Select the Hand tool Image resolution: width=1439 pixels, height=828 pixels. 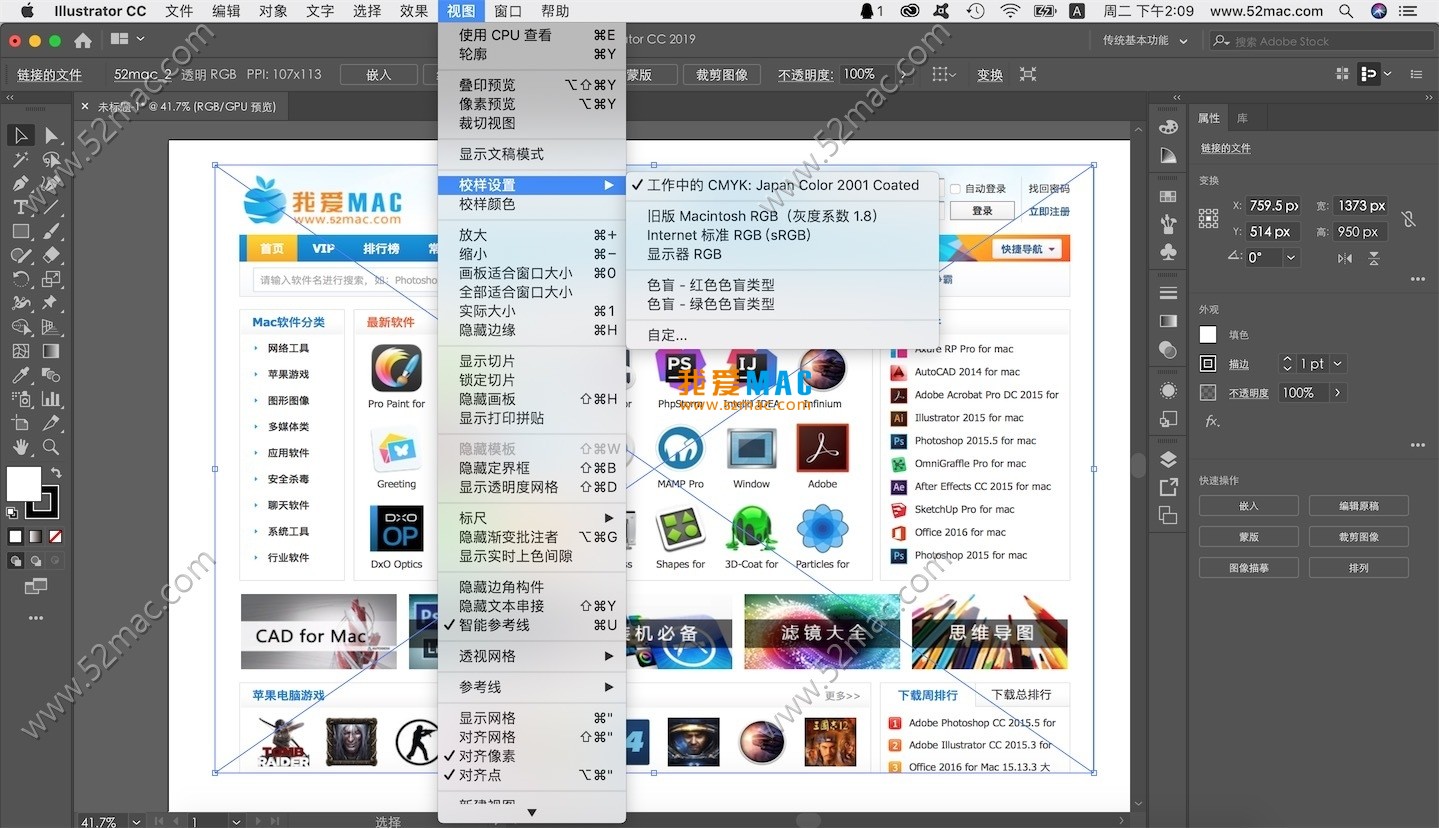21,447
